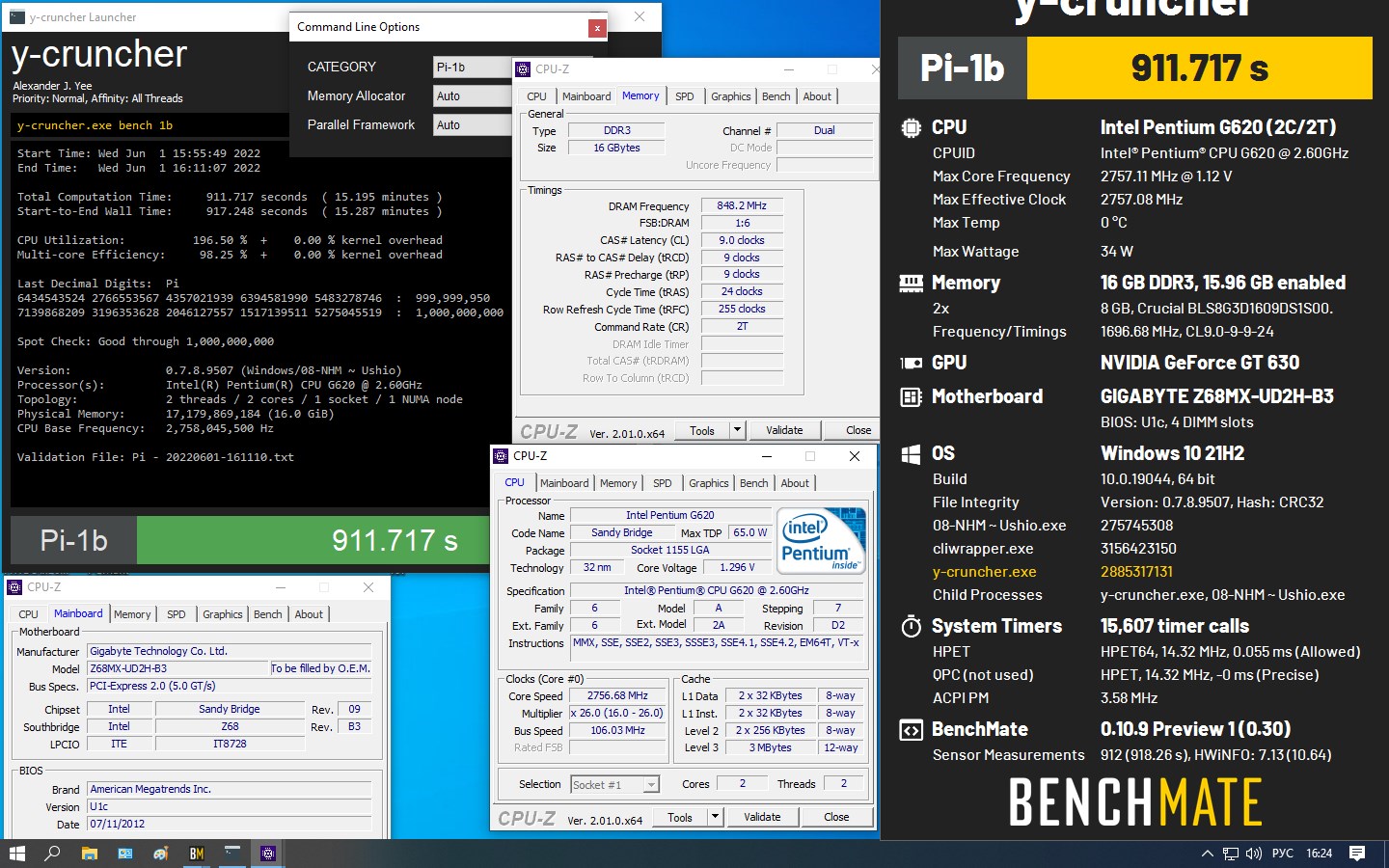Click the Model field Z68MX-UD2H-B3

pos(178,668)
